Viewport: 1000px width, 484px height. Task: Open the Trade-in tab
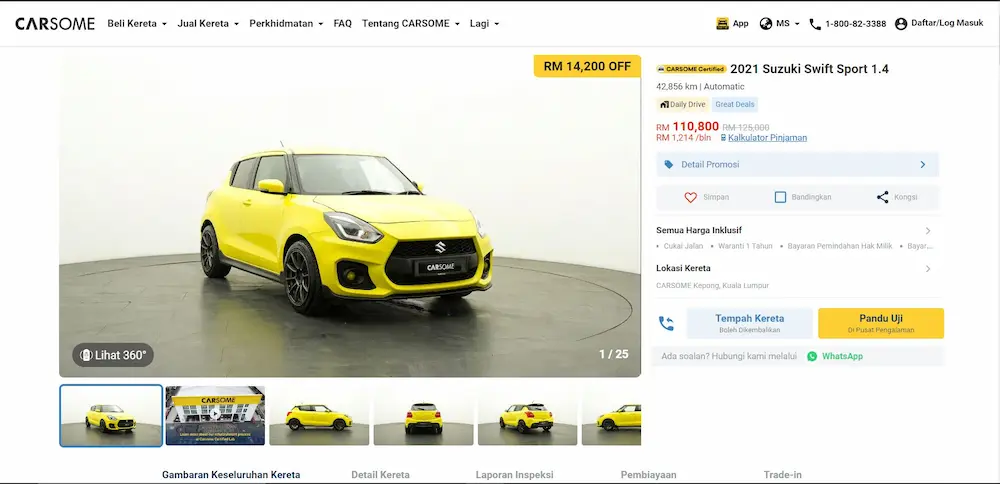(783, 475)
